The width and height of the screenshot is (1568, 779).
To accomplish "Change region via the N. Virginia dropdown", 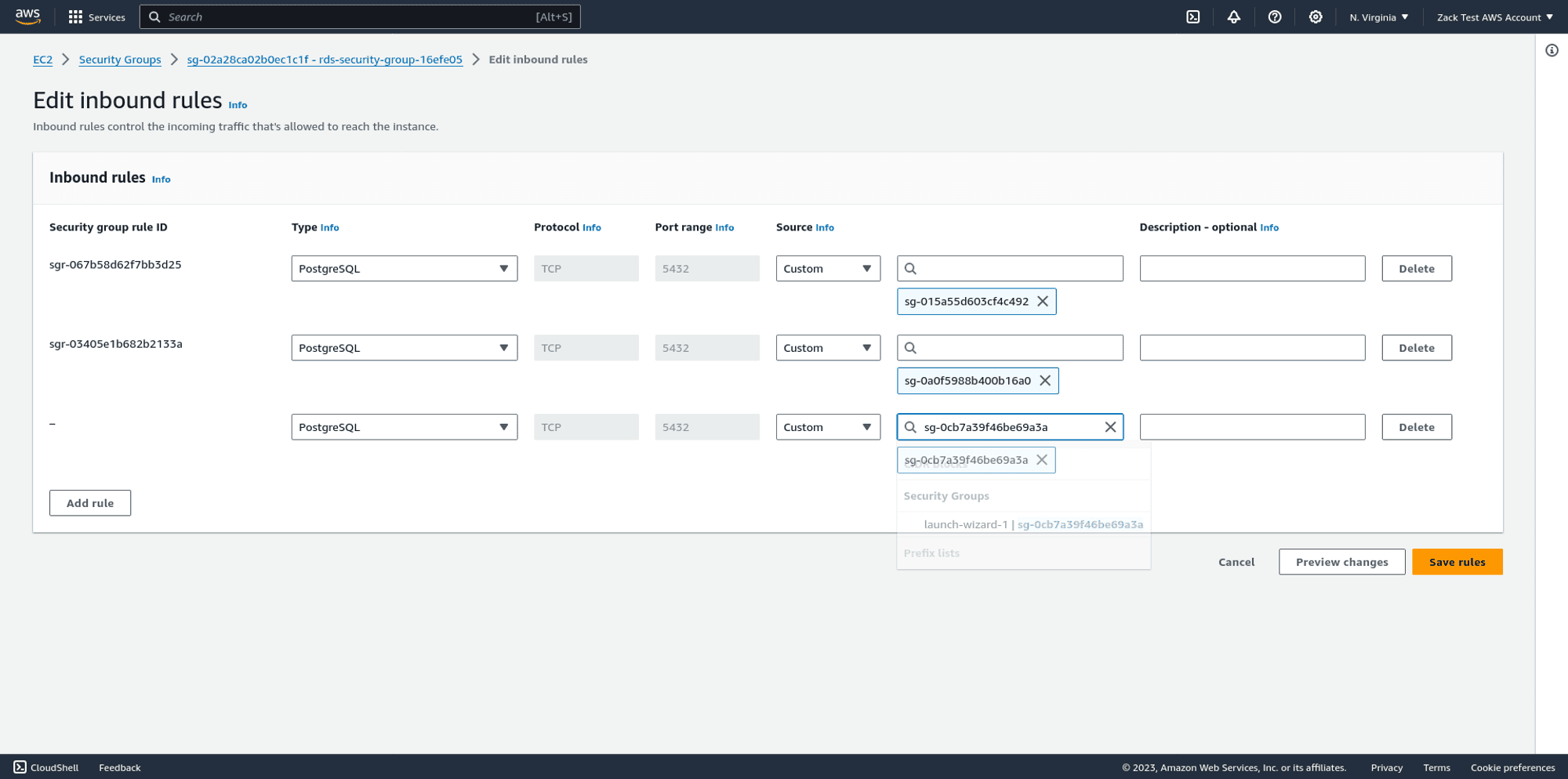I will 1378,16.
